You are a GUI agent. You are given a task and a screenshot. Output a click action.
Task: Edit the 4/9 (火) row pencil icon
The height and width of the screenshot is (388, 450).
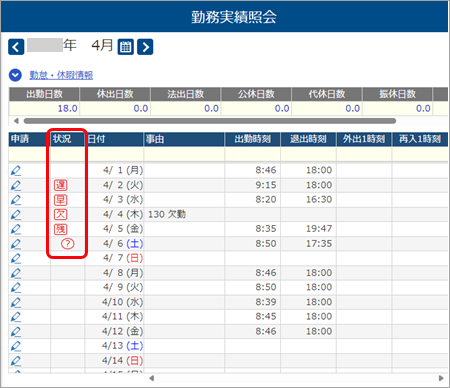[x=16, y=287]
